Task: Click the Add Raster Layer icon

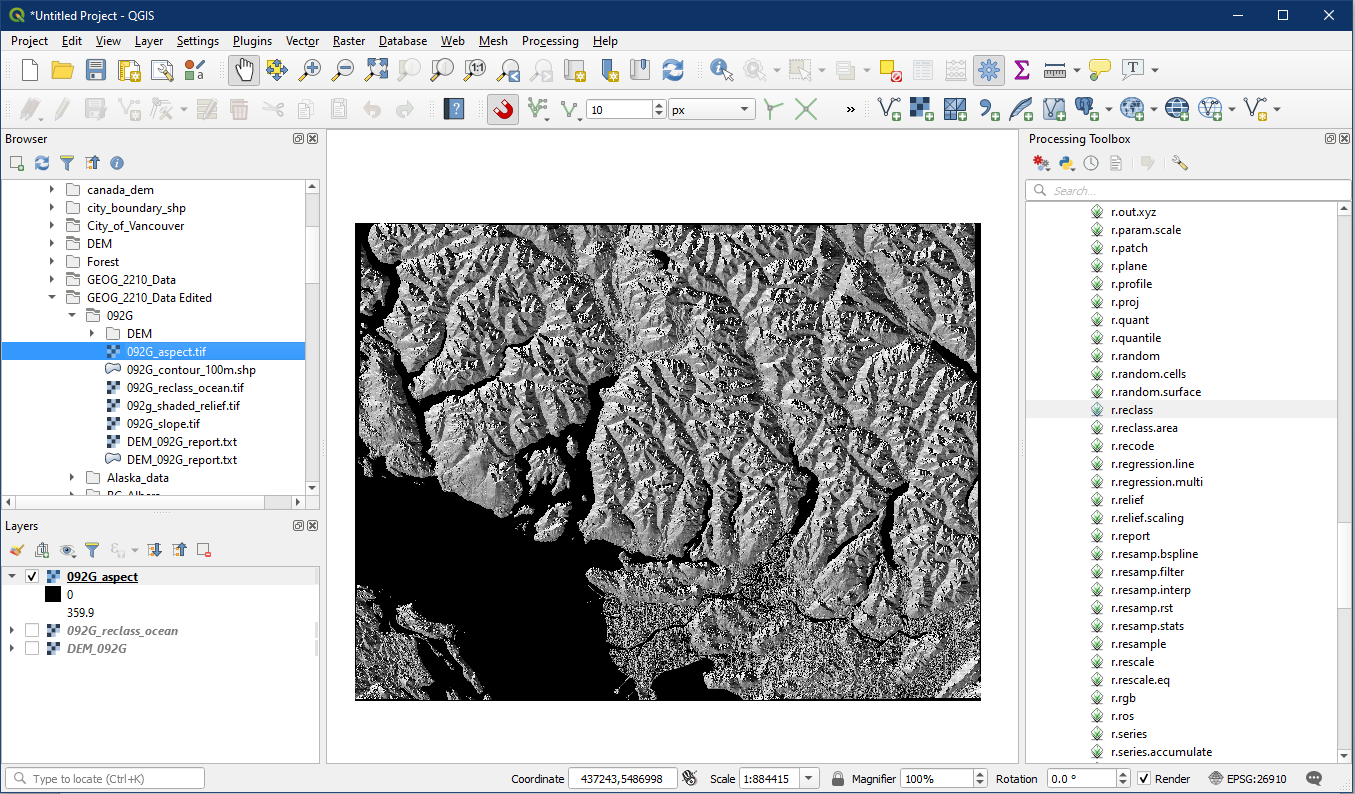Action: click(x=923, y=109)
